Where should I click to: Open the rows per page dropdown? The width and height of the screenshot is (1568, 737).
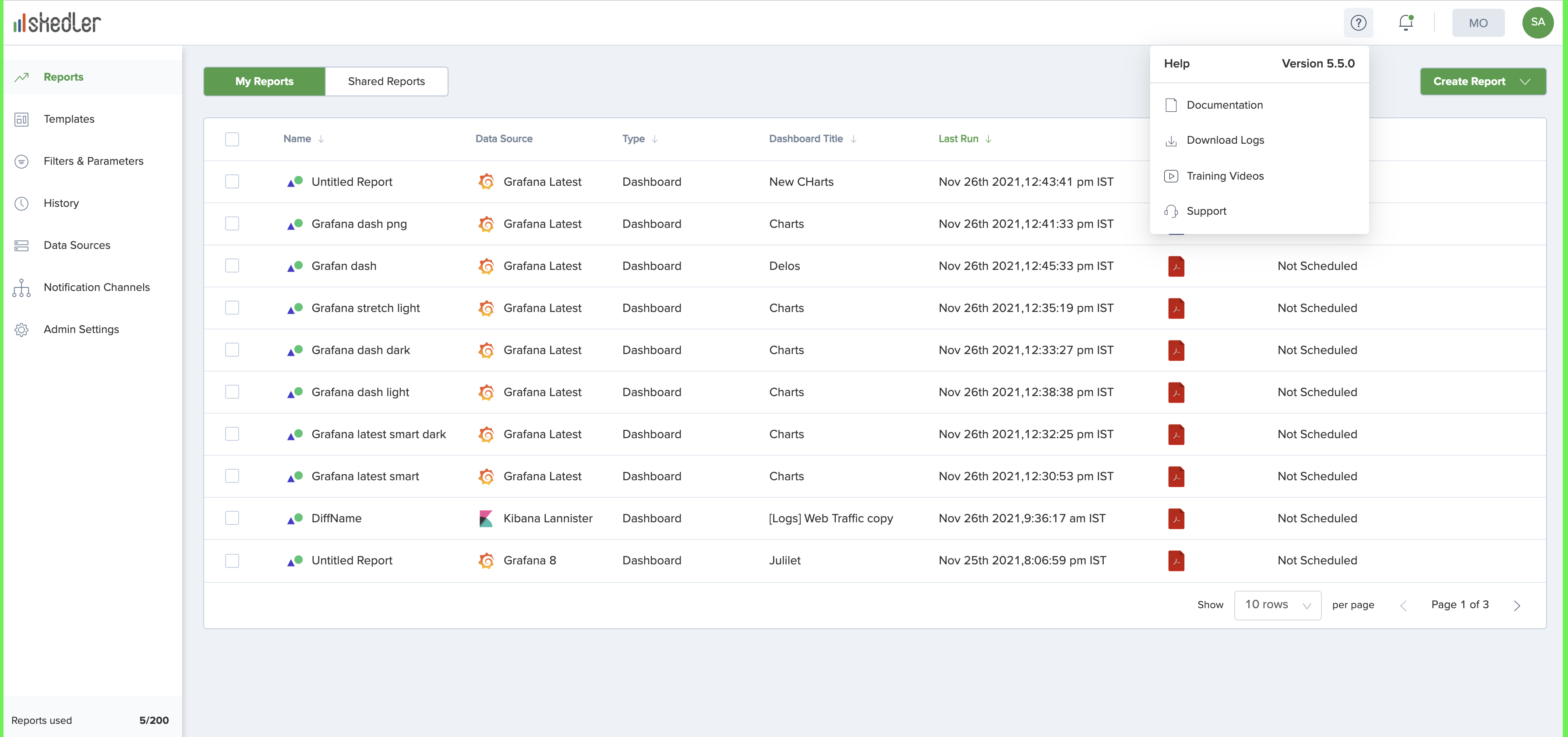coord(1277,605)
